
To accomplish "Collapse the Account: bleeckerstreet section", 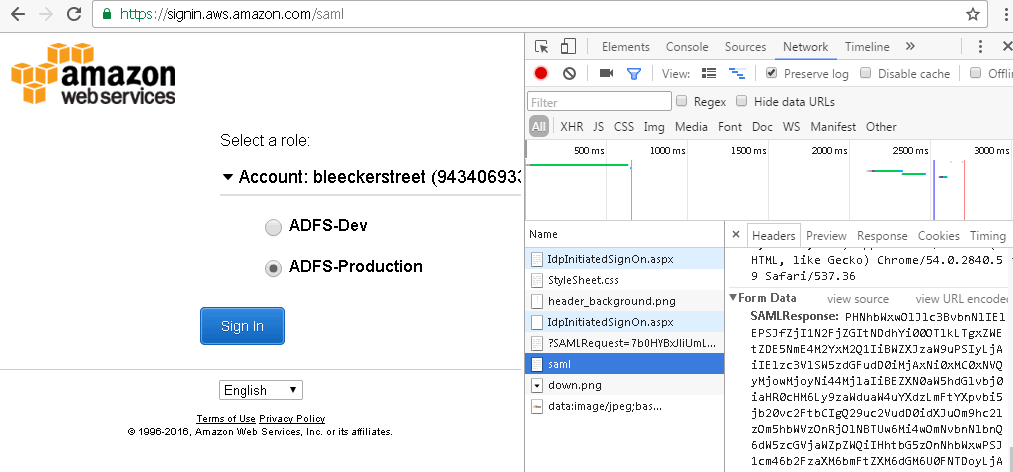I will click(227, 177).
